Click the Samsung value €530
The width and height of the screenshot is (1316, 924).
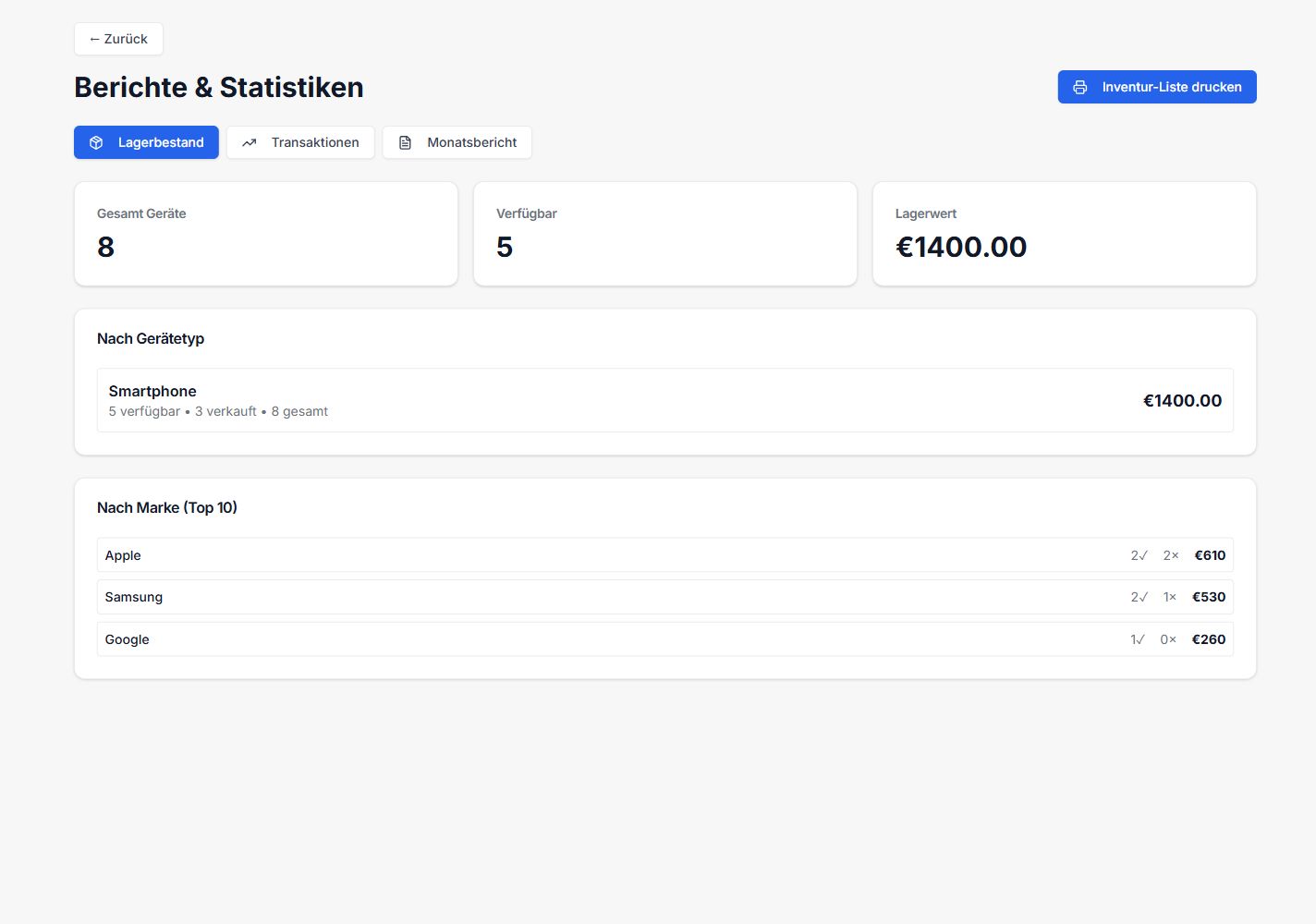(1209, 597)
